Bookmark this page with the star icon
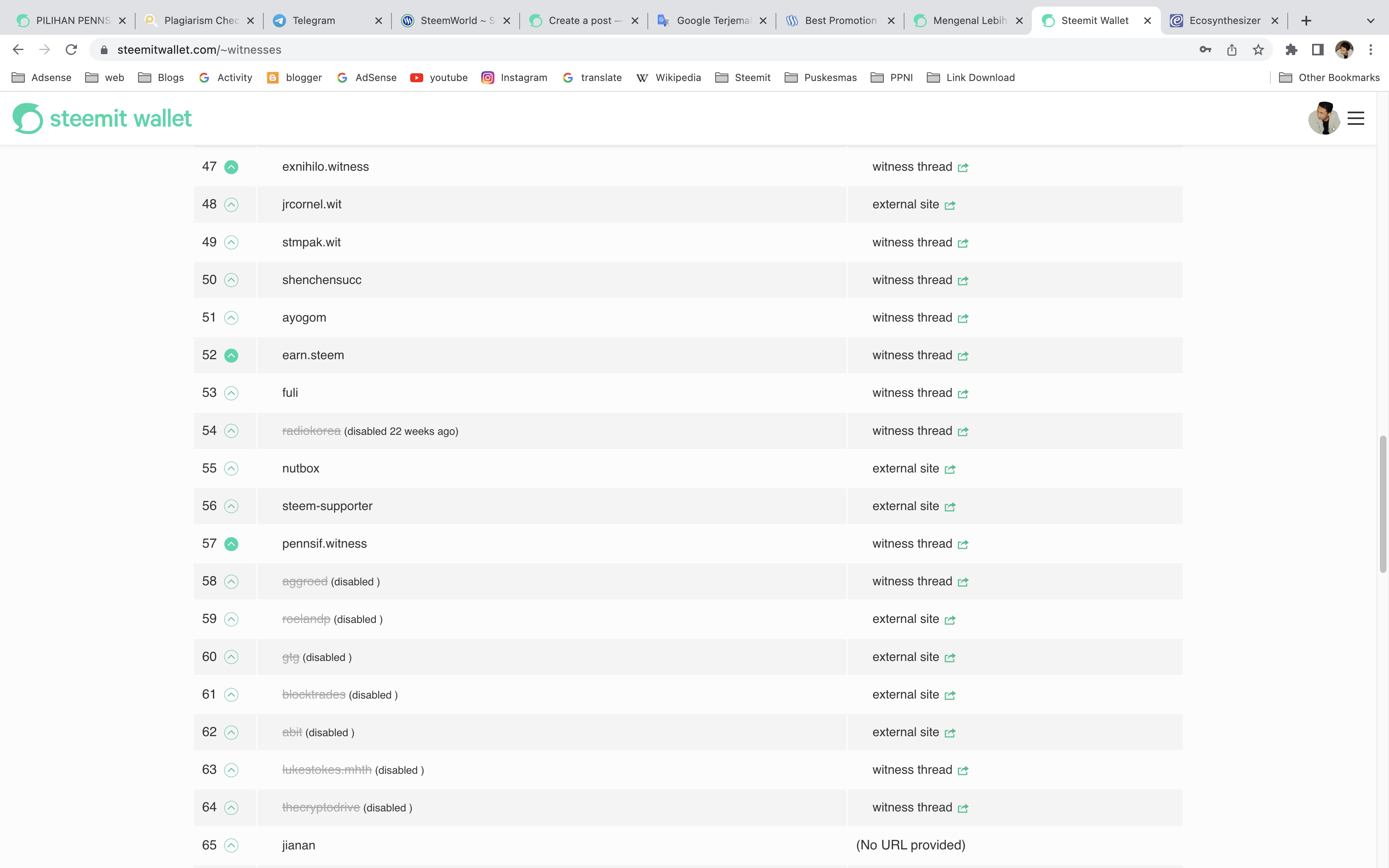 (1258, 50)
